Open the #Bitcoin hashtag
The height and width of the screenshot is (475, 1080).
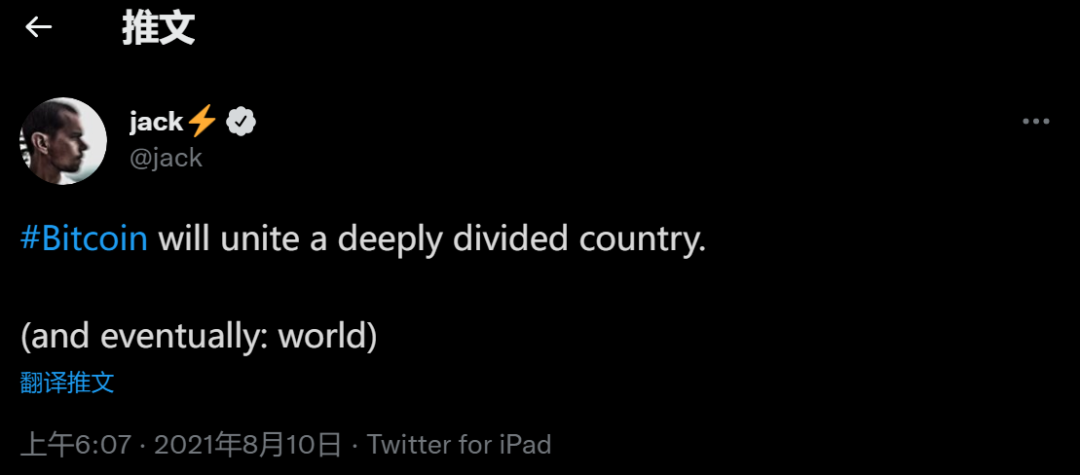84,239
